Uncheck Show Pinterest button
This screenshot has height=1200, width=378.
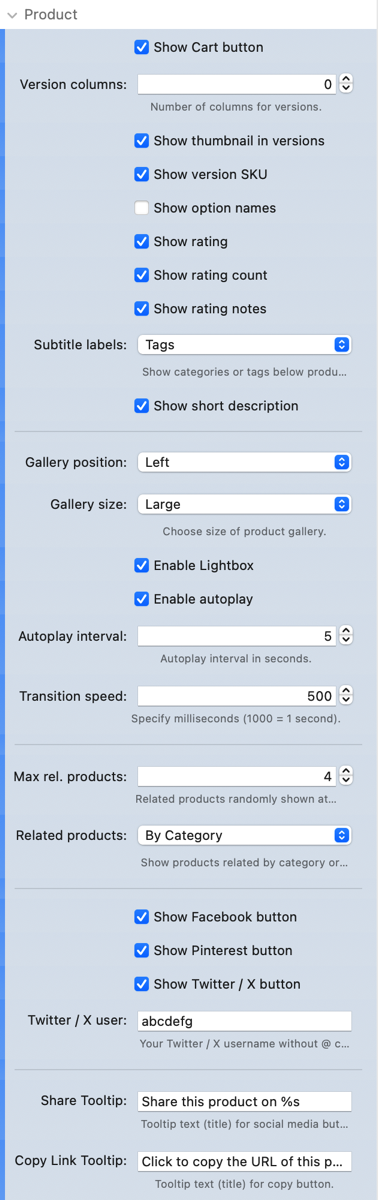142,950
